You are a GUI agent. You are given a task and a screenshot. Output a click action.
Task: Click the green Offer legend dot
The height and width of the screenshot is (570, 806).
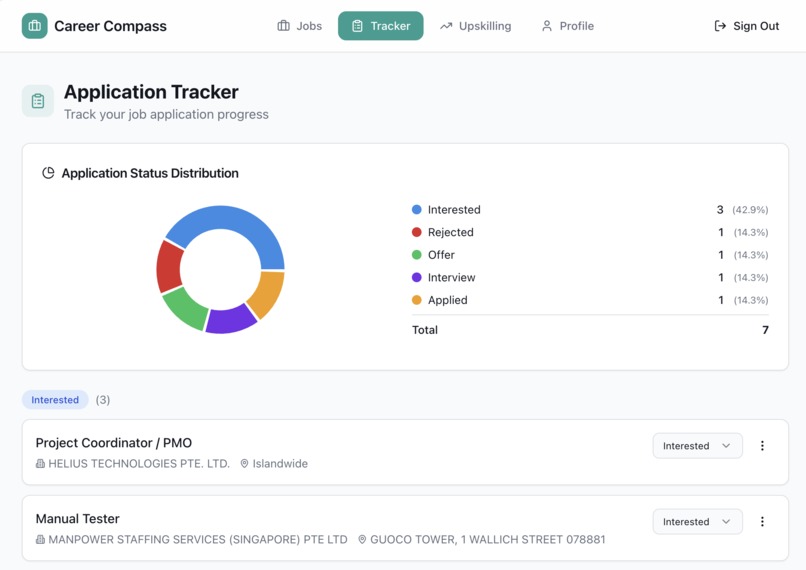coord(417,254)
